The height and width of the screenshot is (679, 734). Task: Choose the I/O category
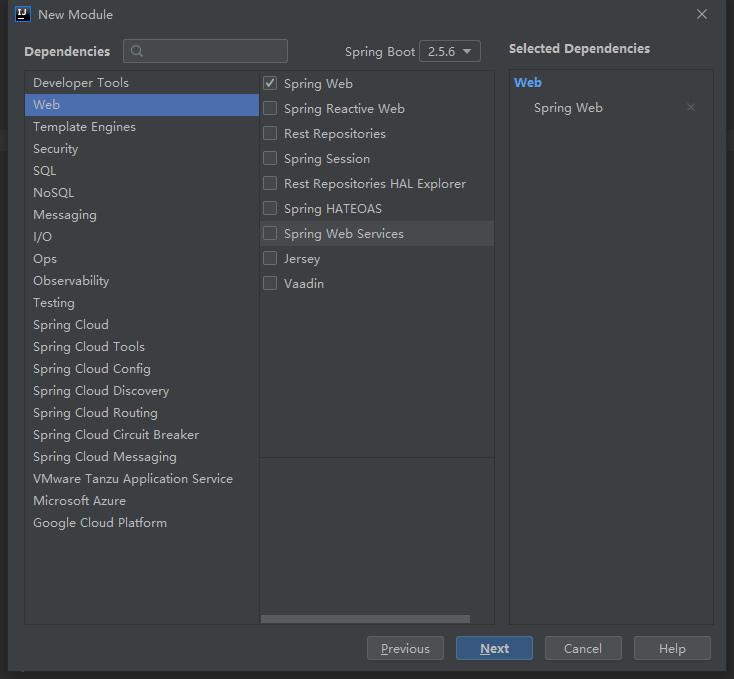click(x=141, y=237)
